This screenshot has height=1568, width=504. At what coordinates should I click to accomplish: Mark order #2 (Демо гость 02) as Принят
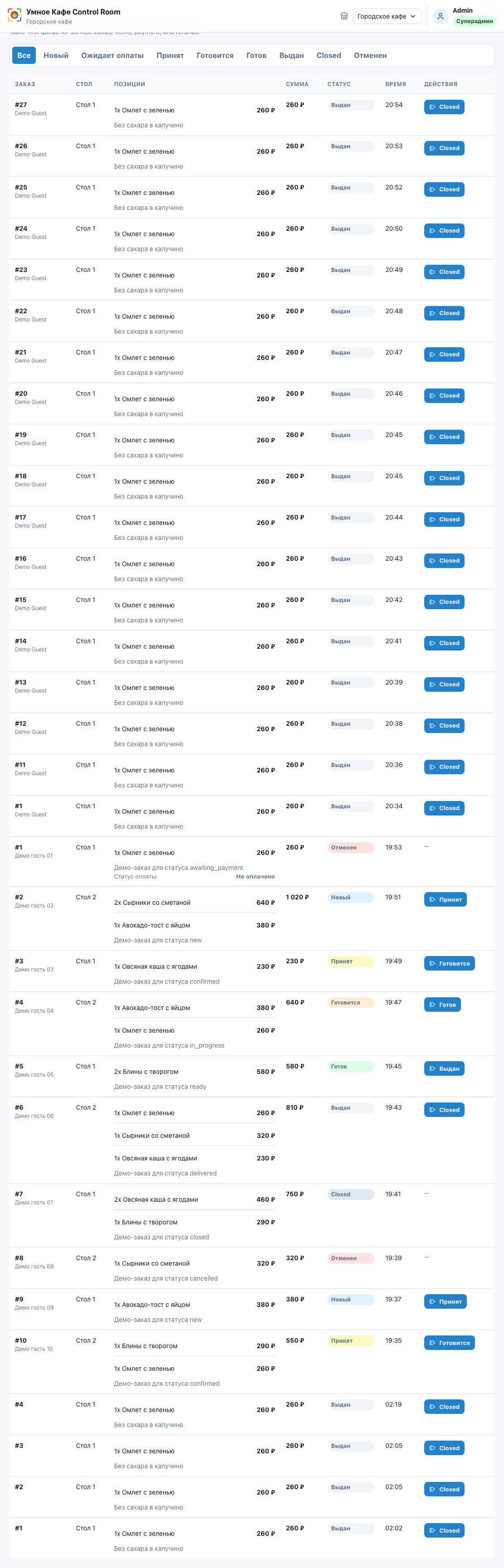pos(445,900)
